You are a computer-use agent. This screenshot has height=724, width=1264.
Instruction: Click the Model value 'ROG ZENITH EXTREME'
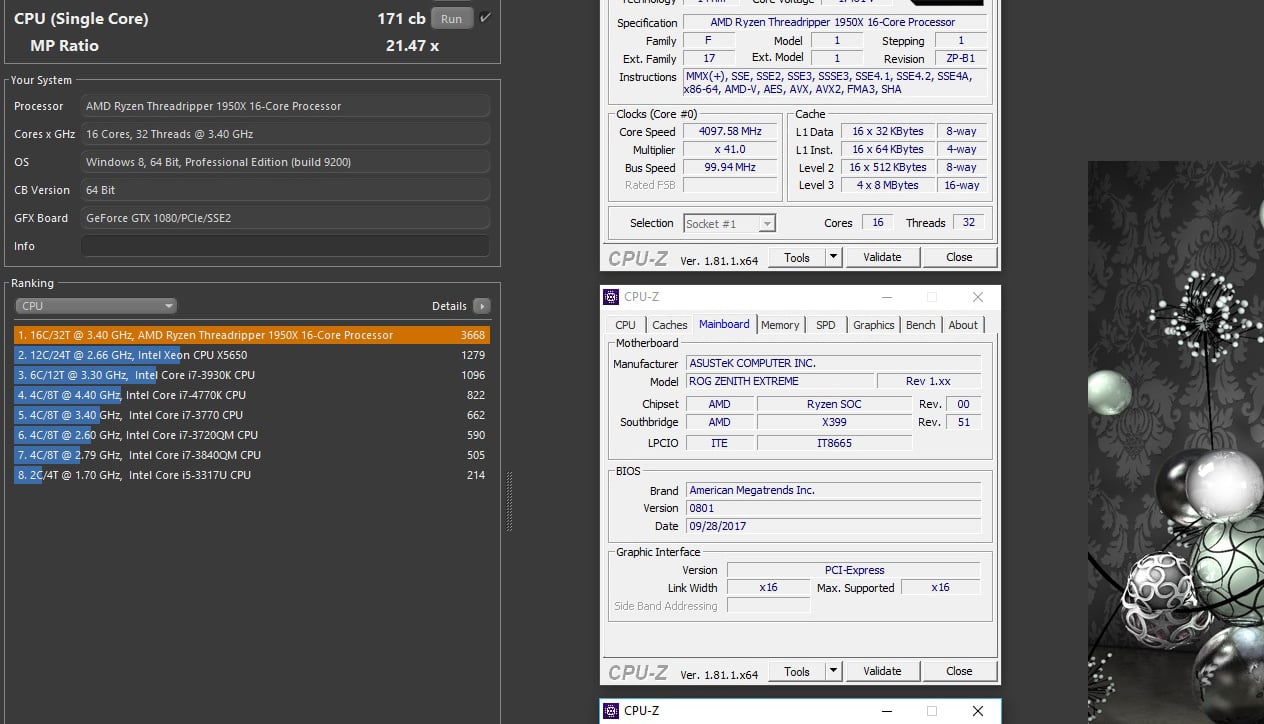click(779, 382)
